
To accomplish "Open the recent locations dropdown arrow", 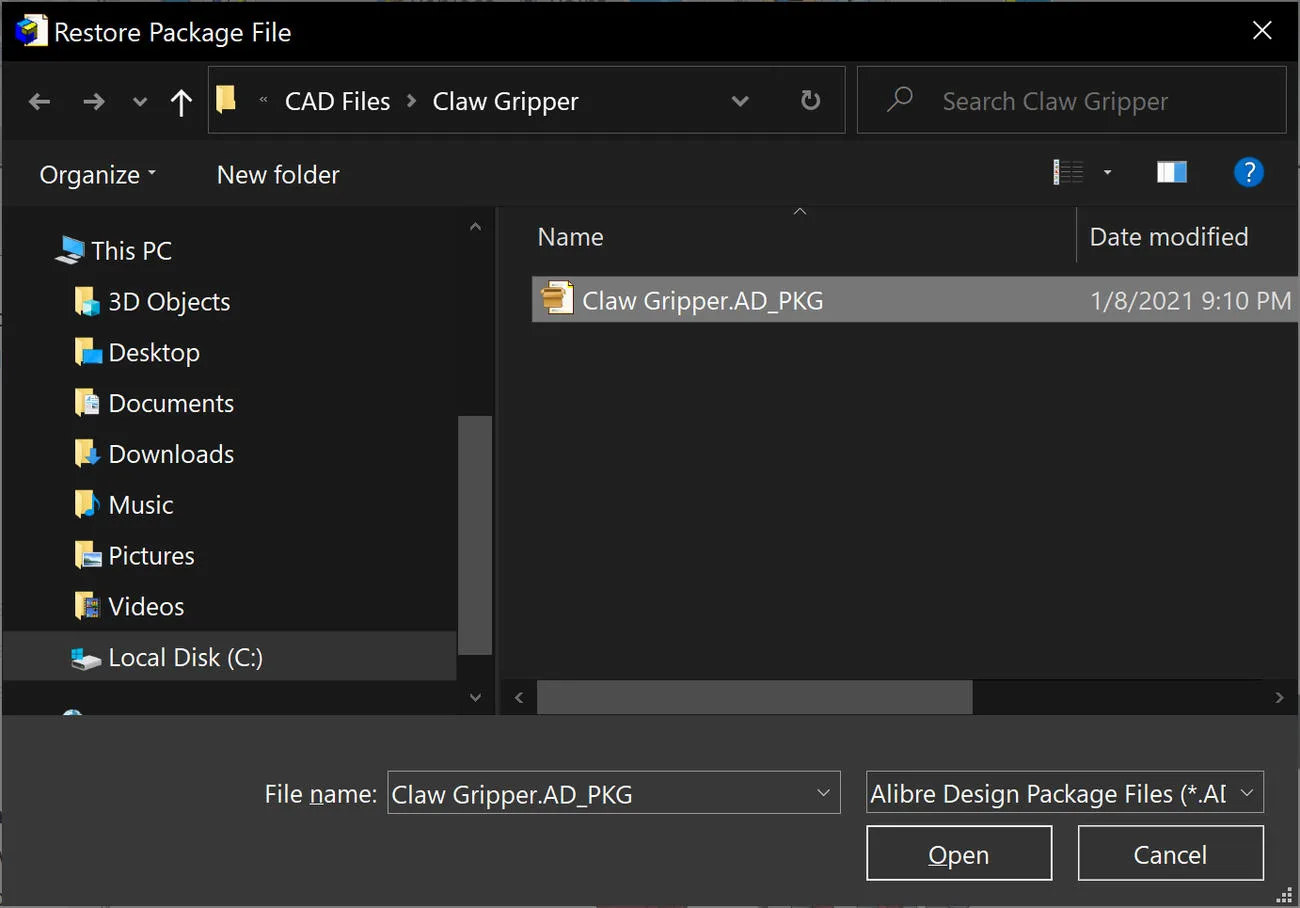I will tap(140, 102).
